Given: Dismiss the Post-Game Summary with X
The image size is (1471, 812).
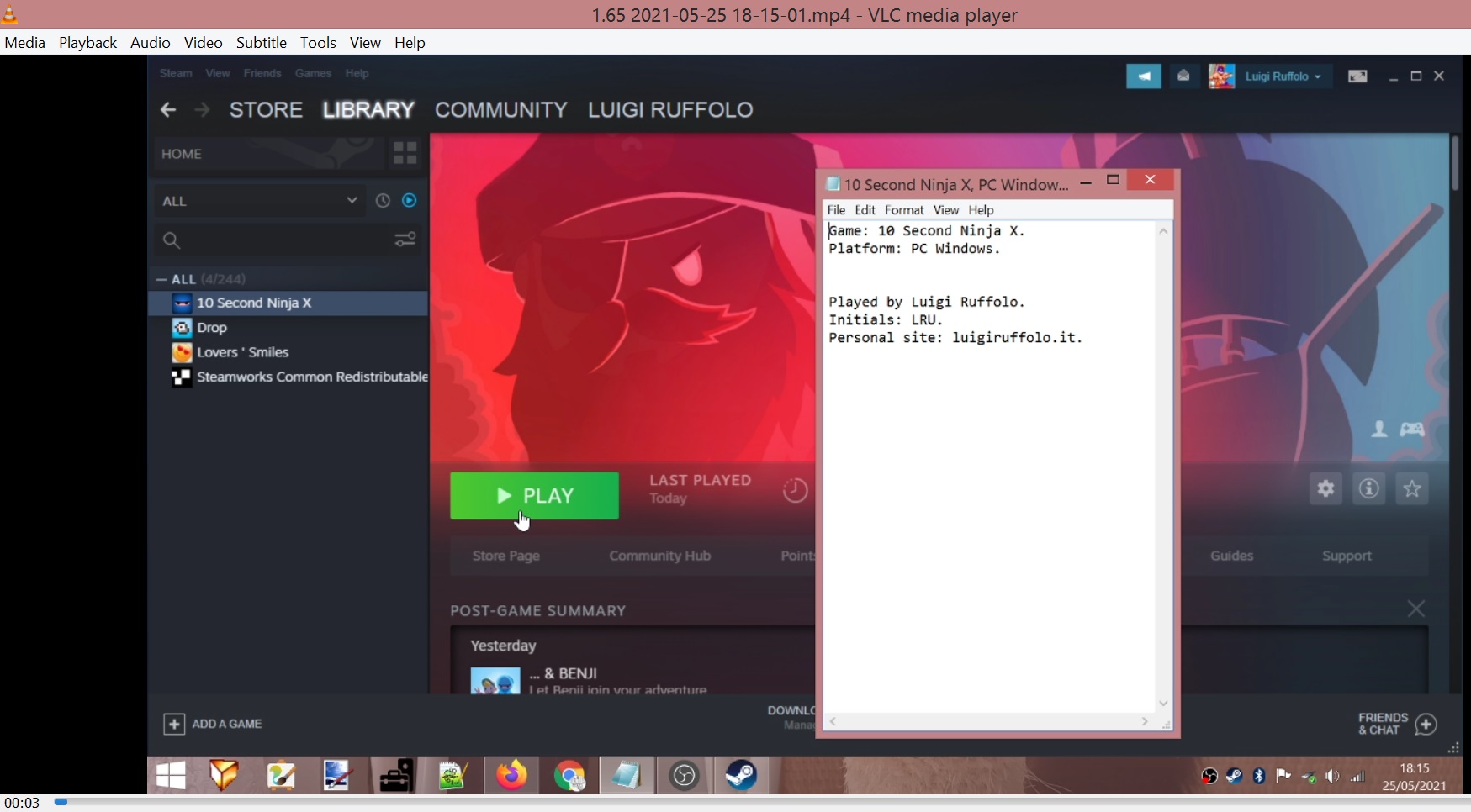Looking at the screenshot, I should tap(1416, 609).
